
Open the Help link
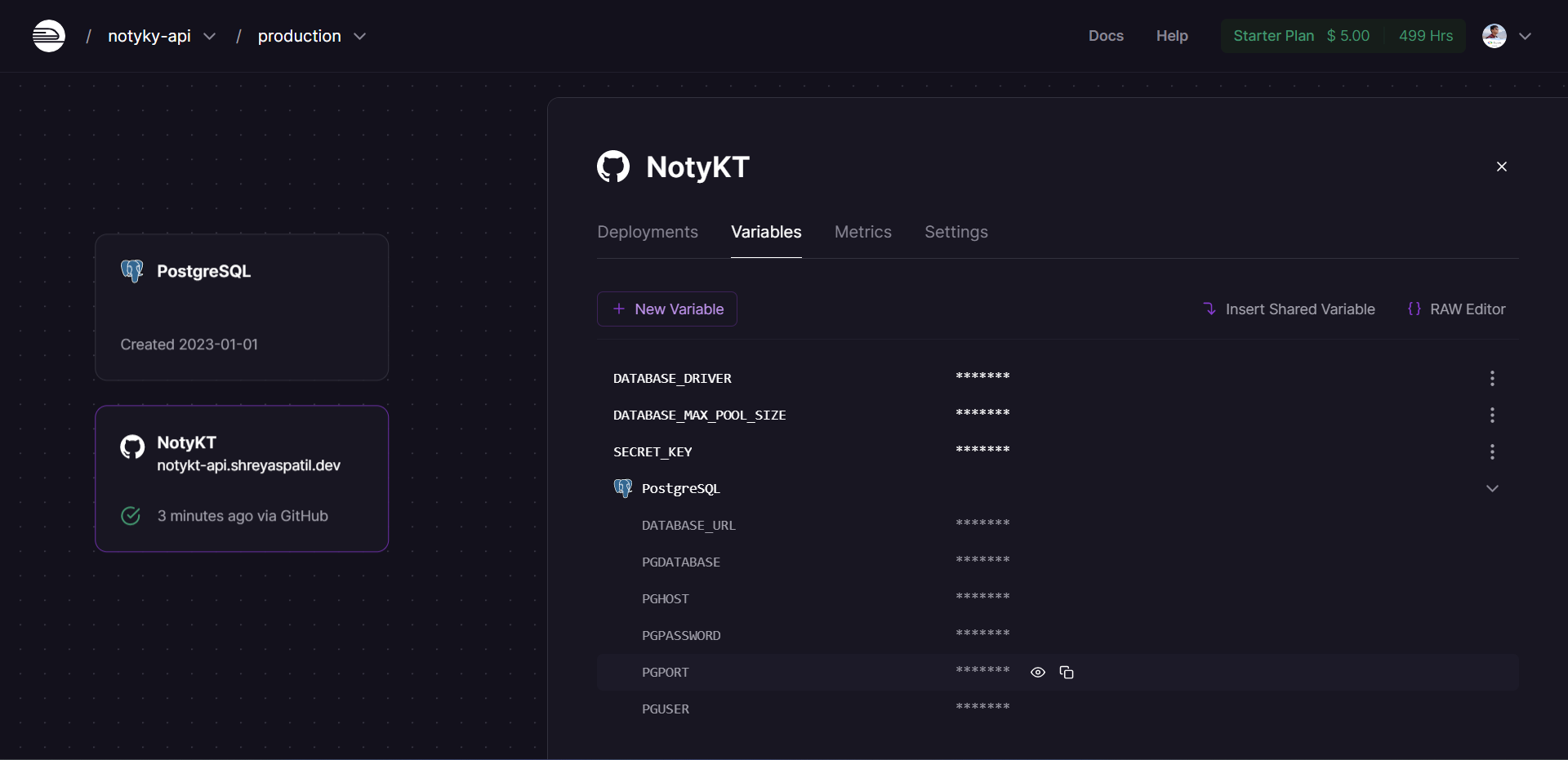pyautogui.click(x=1172, y=36)
